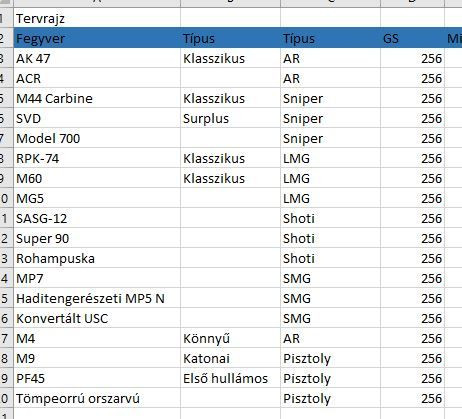Click the 256 value for Tömpeorrú orszarvú
Screen dimensions: 462x419
point(412,398)
